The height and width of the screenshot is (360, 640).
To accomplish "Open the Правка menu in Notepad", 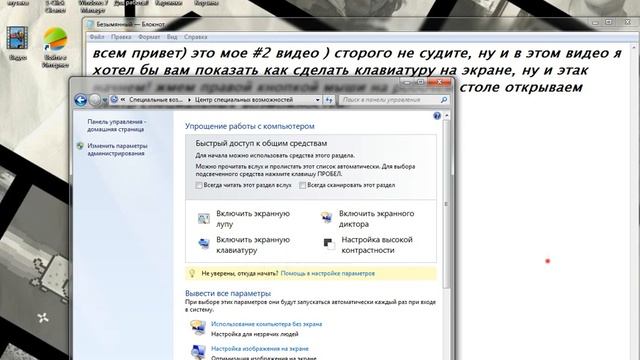I will tap(121, 37).
